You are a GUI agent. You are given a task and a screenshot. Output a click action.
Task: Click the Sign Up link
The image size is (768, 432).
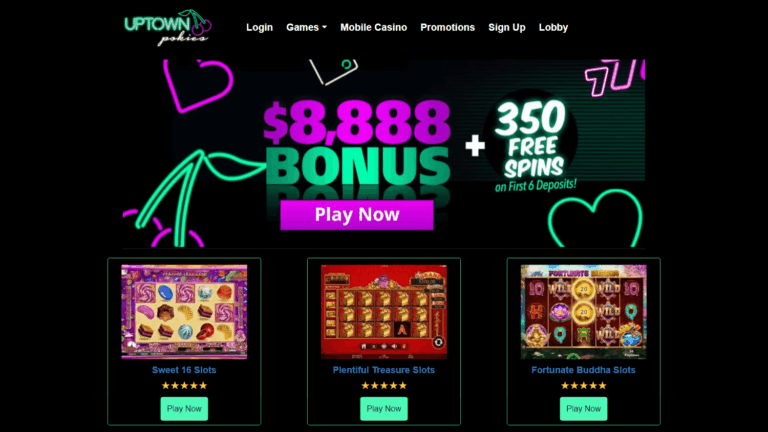[x=506, y=27]
